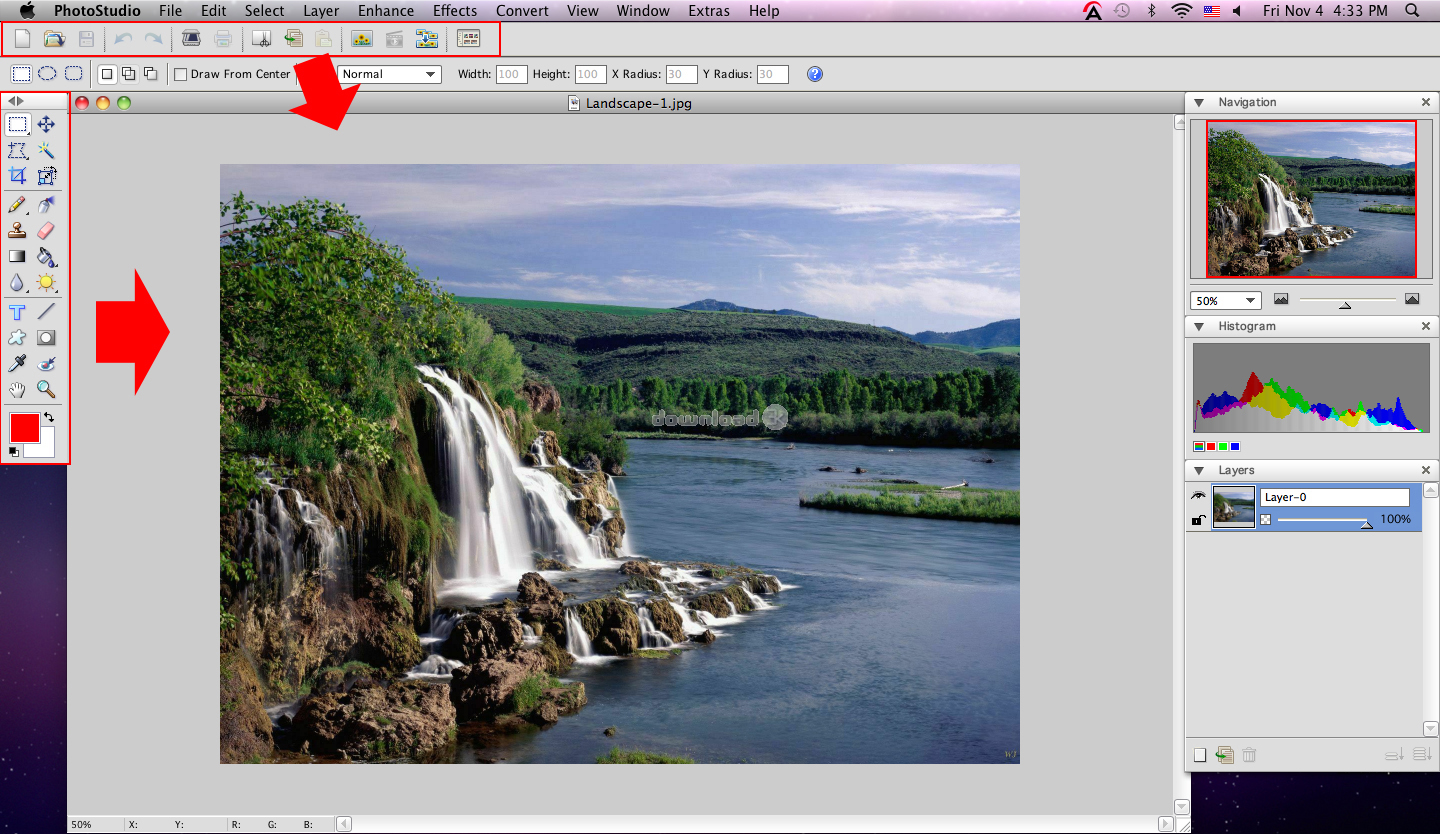Pick the Crop tool in toolbox
The image size is (1440, 834).
[17, 176]
